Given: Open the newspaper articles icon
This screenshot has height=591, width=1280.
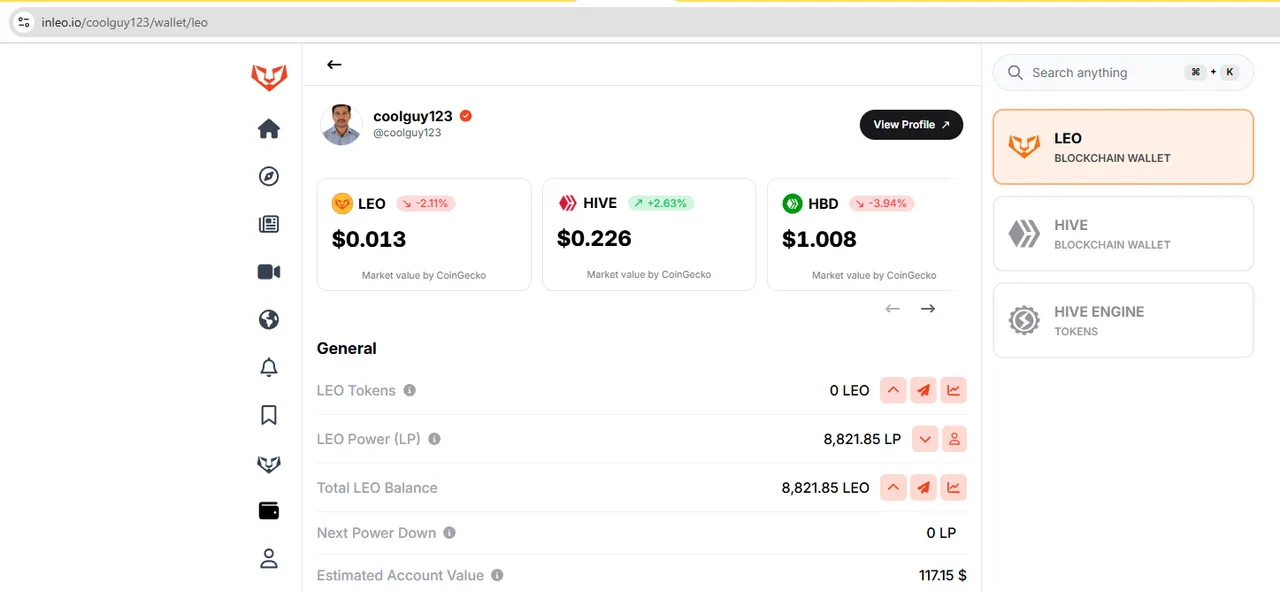Looking at the screenshot, I should pyautogui.click(x=269, y=224).
